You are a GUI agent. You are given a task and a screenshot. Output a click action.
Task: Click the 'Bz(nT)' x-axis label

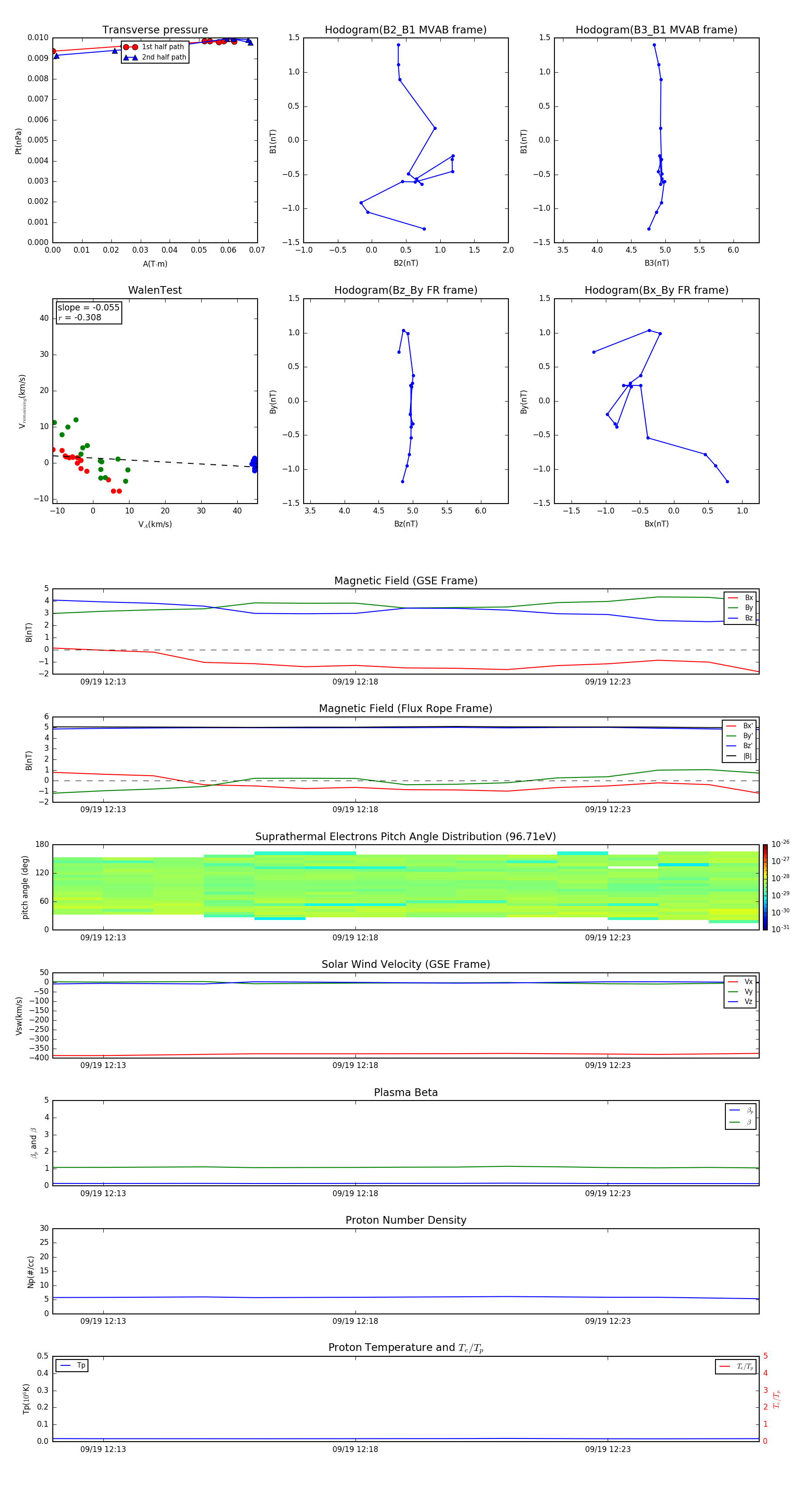point(406,524)
